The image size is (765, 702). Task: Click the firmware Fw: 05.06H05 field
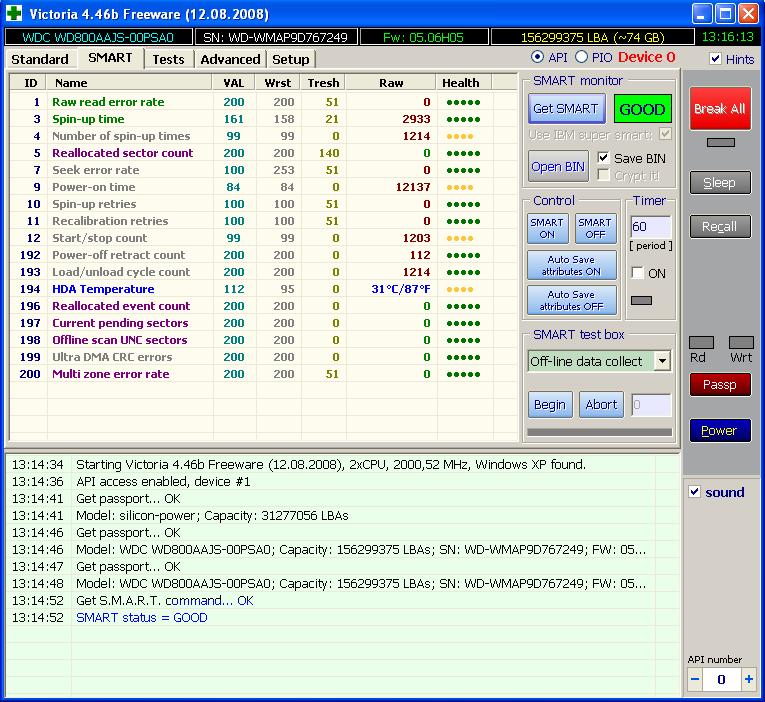pos(423,37)
